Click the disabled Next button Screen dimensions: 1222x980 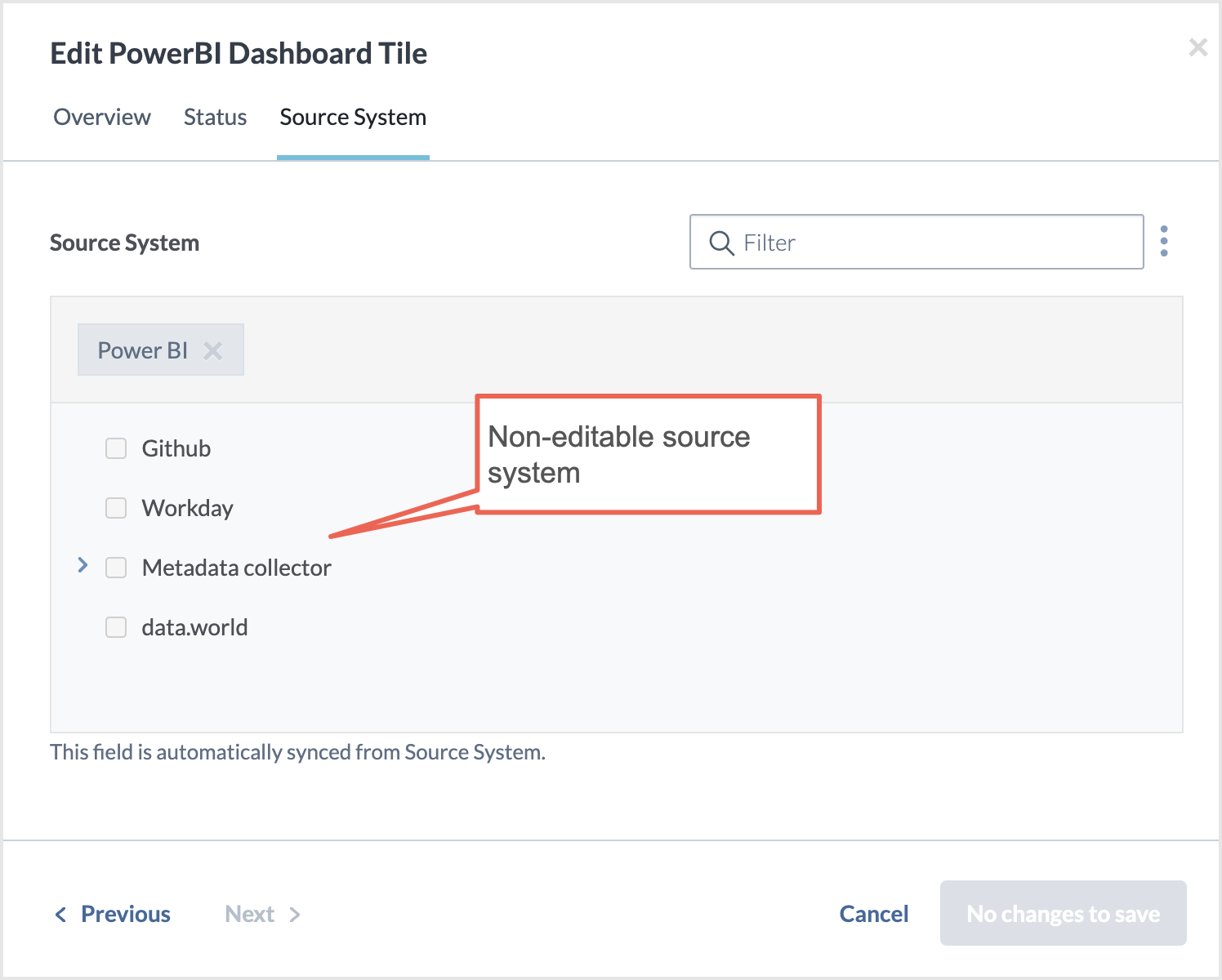[263, 914]
